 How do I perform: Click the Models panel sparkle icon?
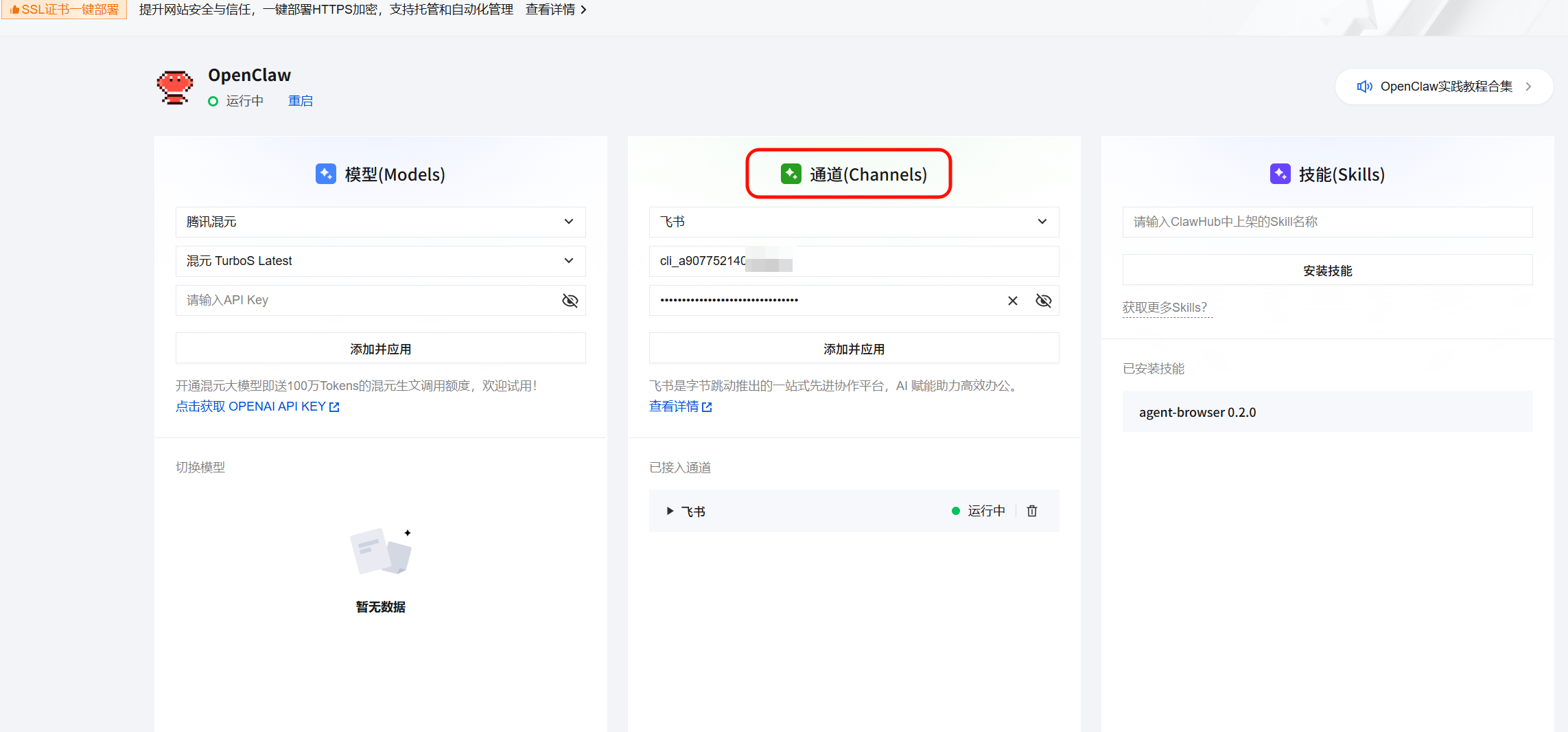tap(325, 174)
